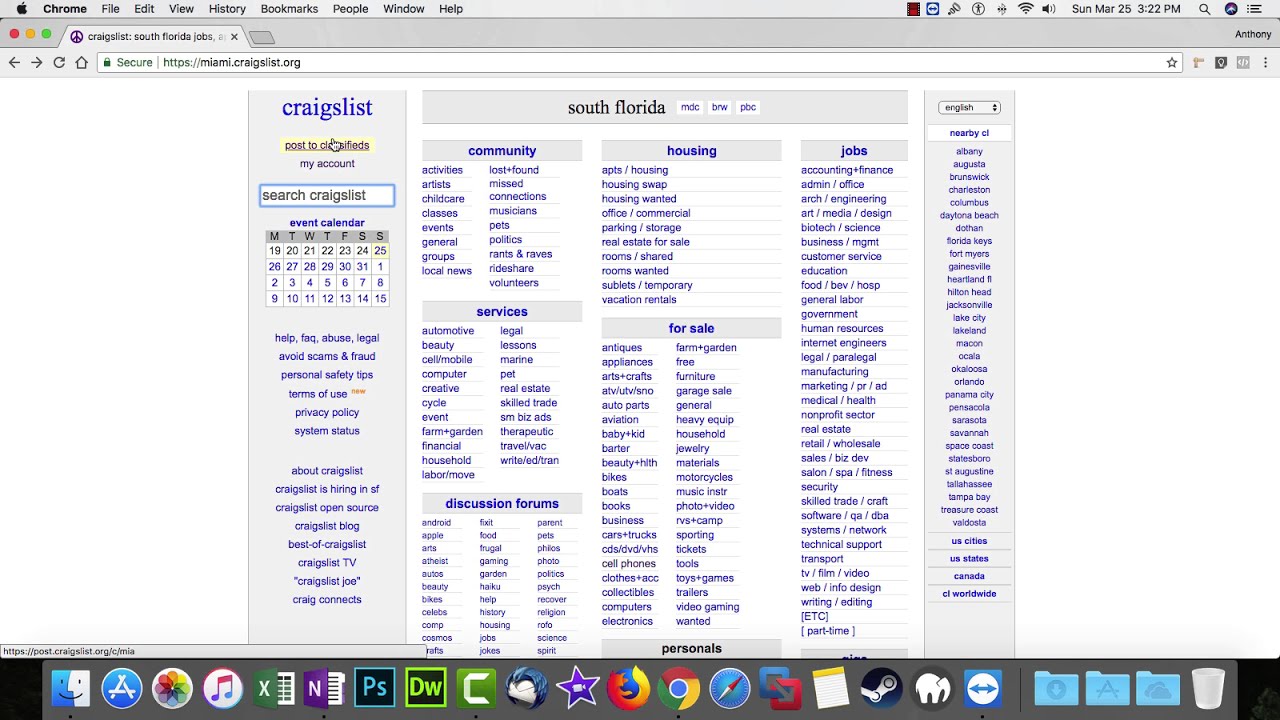The image size is (1280, 720).
Task: Open iTunes from the dock
Action: click(x=223, y=689)
